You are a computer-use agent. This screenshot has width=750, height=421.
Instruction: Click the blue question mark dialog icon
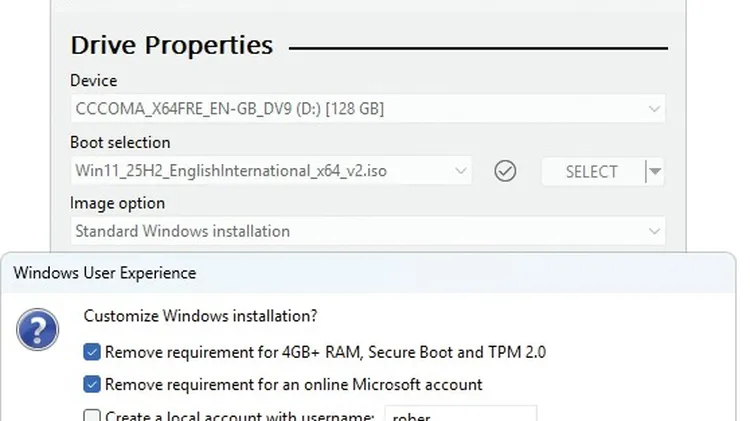pyautogui.click(x=37, y=329)
